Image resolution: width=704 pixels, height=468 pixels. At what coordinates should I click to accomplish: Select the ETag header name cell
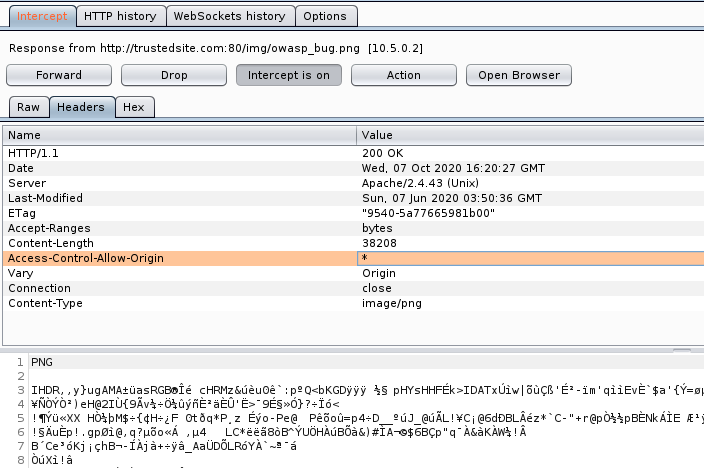pos(180,213)
